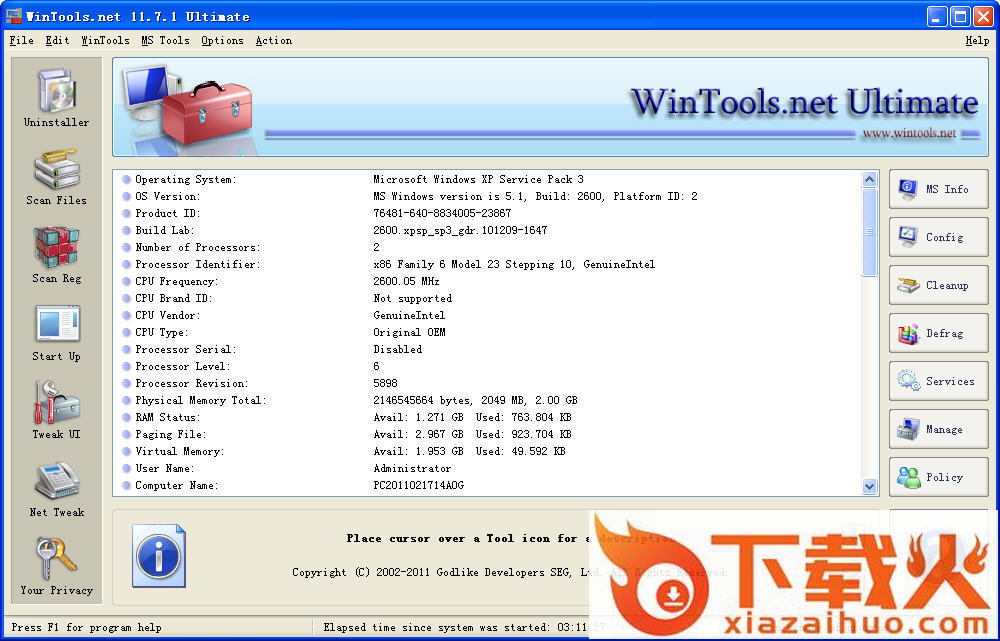Click the Services button
Image resolution: width=1000 pixels, height=641 pixels.
pyautogui.click(x=939, y=381)
